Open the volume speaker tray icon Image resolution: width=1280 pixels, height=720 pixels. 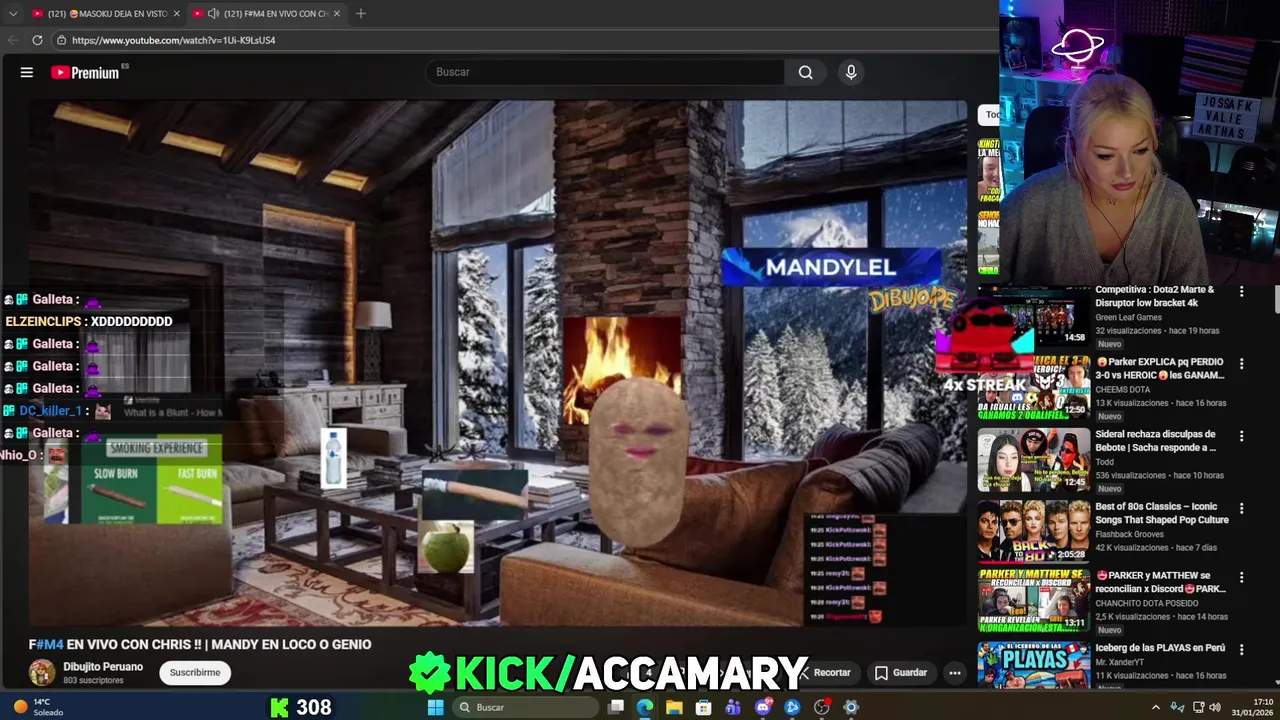[x=1215, y=707]
